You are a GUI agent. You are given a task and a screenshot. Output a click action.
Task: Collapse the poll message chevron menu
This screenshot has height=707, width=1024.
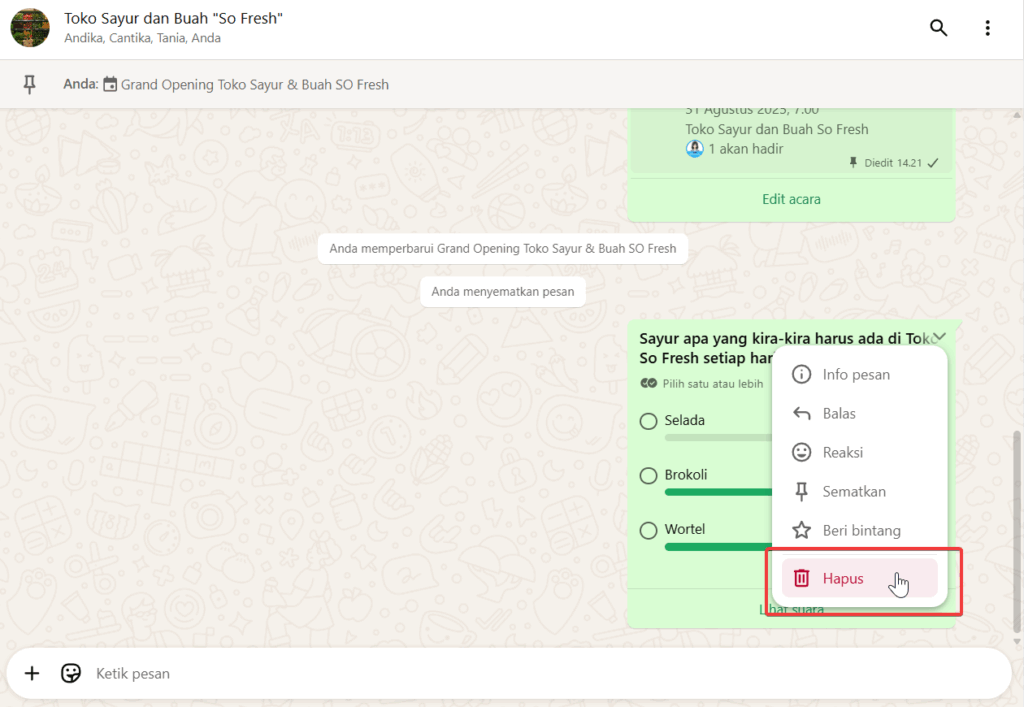click(939, 337)
